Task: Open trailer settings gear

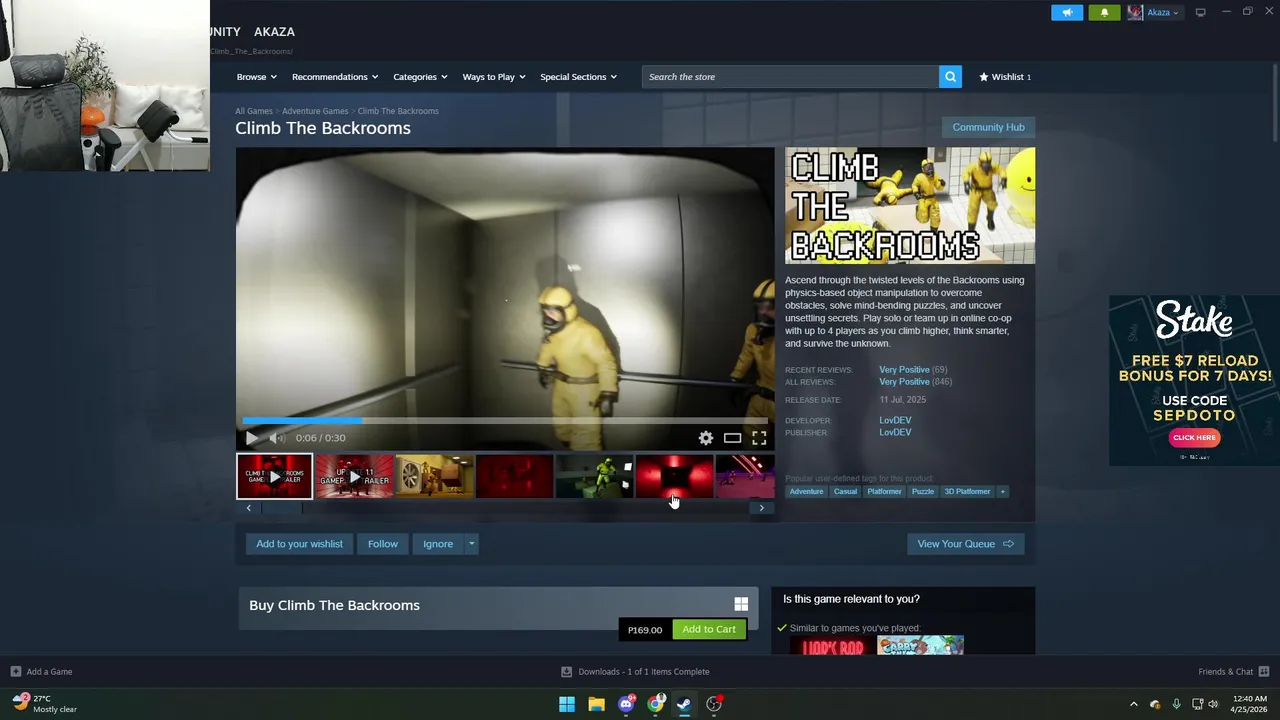Action: click(706, 438)
